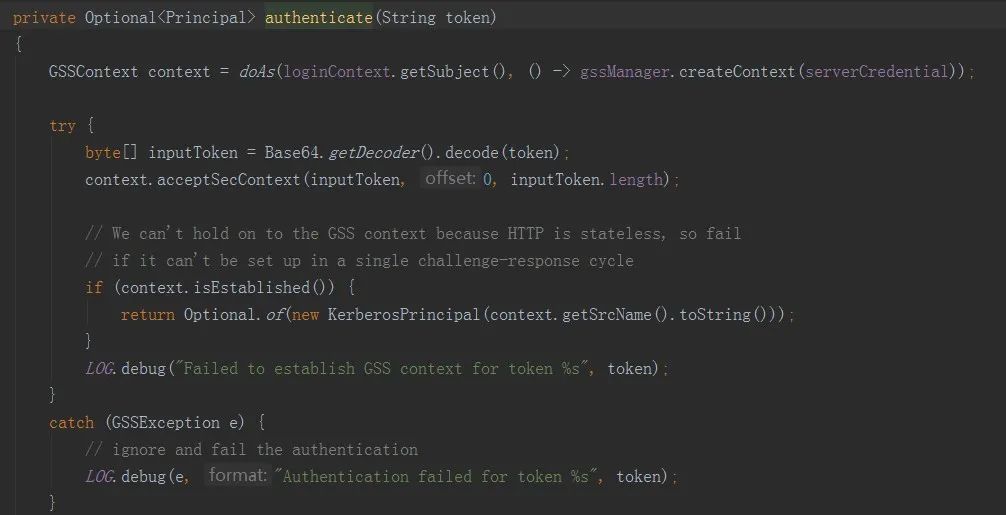The height and width of the screenshot is (515, 1006).
Task: Click the "HTTP is stateless" comment line
Action: [x=413, y=233]
